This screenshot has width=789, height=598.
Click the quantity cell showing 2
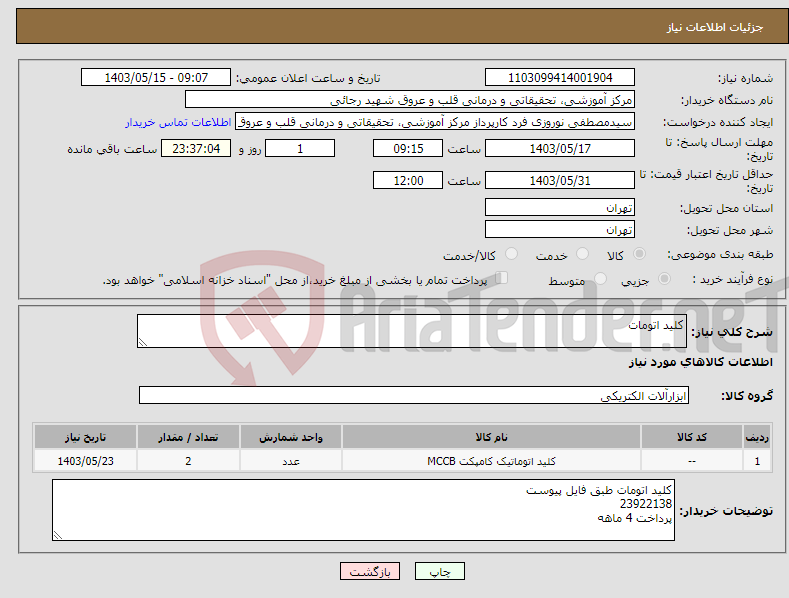point(188,461)
